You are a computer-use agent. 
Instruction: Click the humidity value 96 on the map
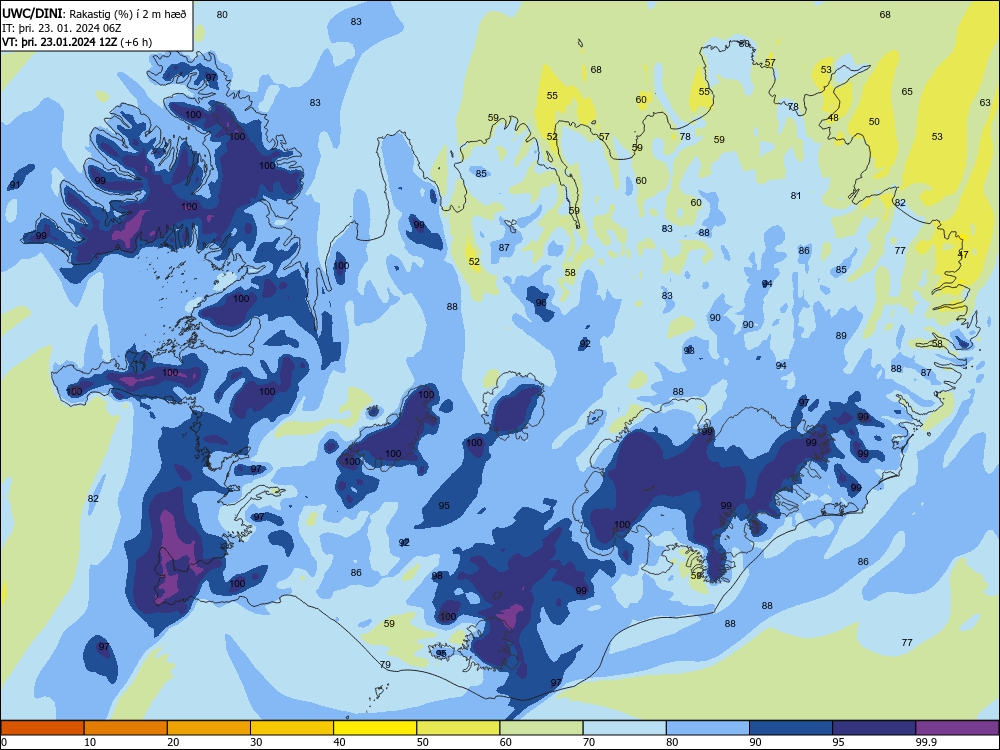541,302
